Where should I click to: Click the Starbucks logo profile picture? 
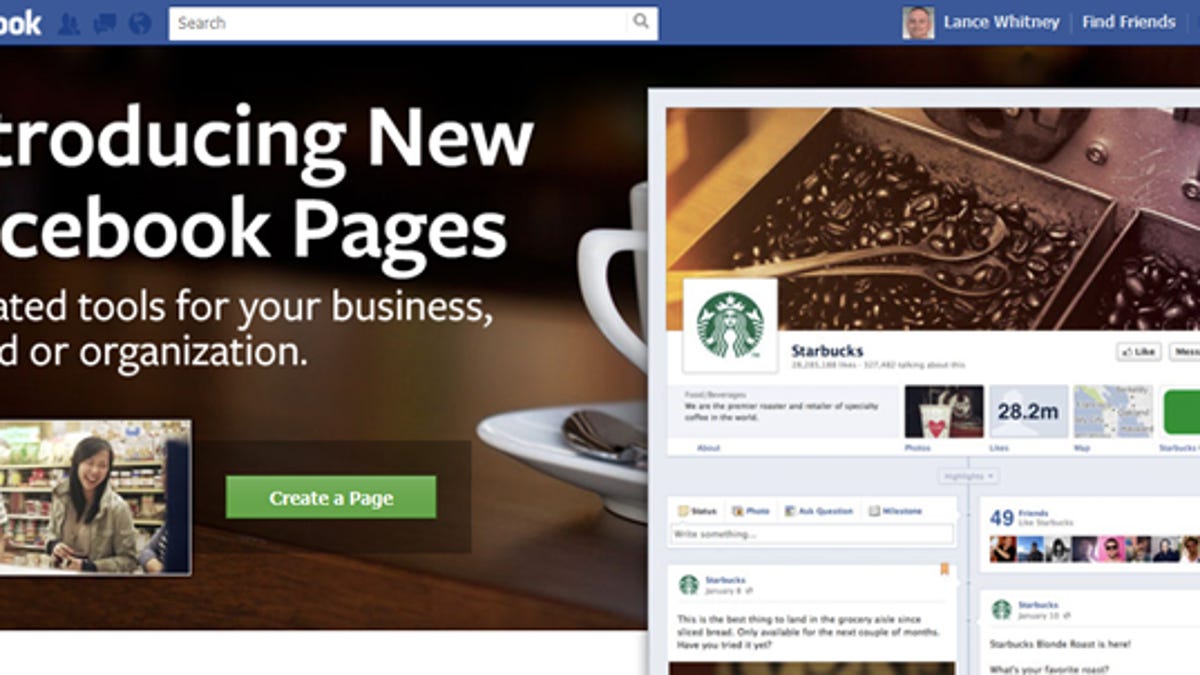click(730, 325)
